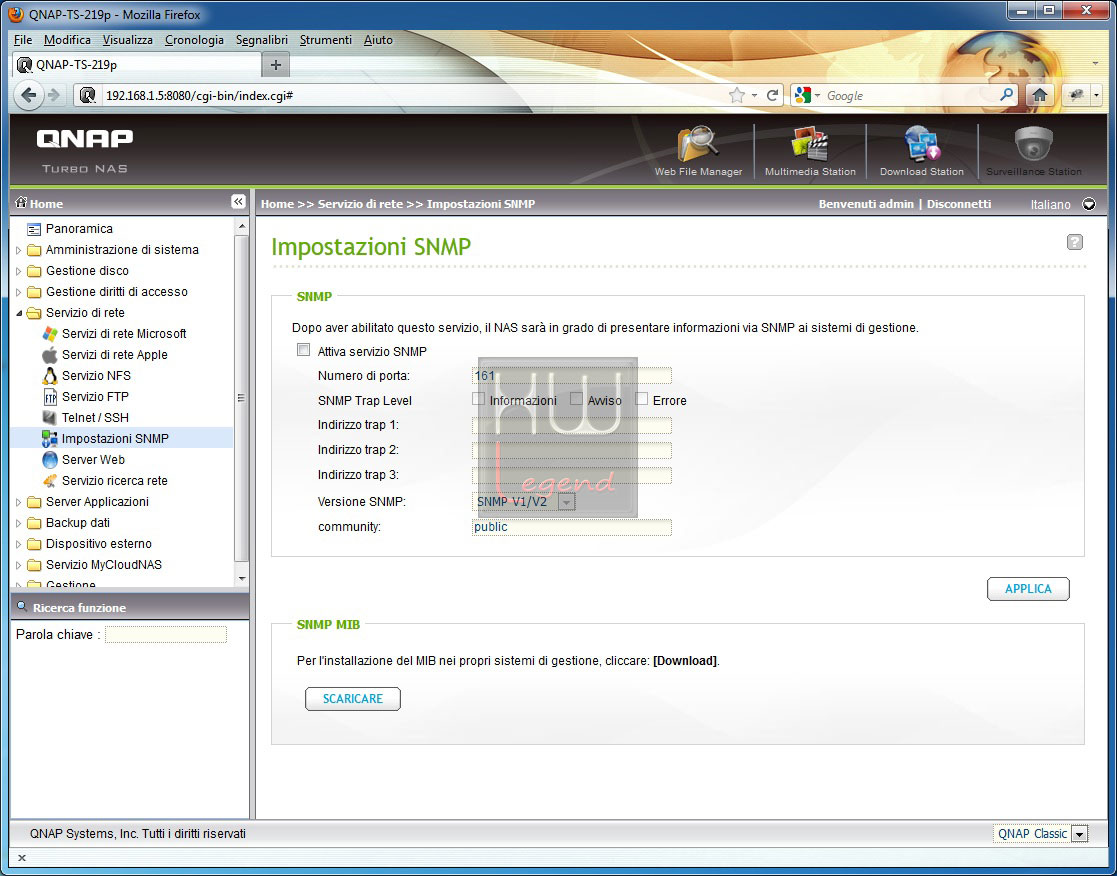Viewport: 1117px width, 876px height.
Task: Open the Italiano language selector arrow
Action: pyautogui.click(x=1089, y=204)
